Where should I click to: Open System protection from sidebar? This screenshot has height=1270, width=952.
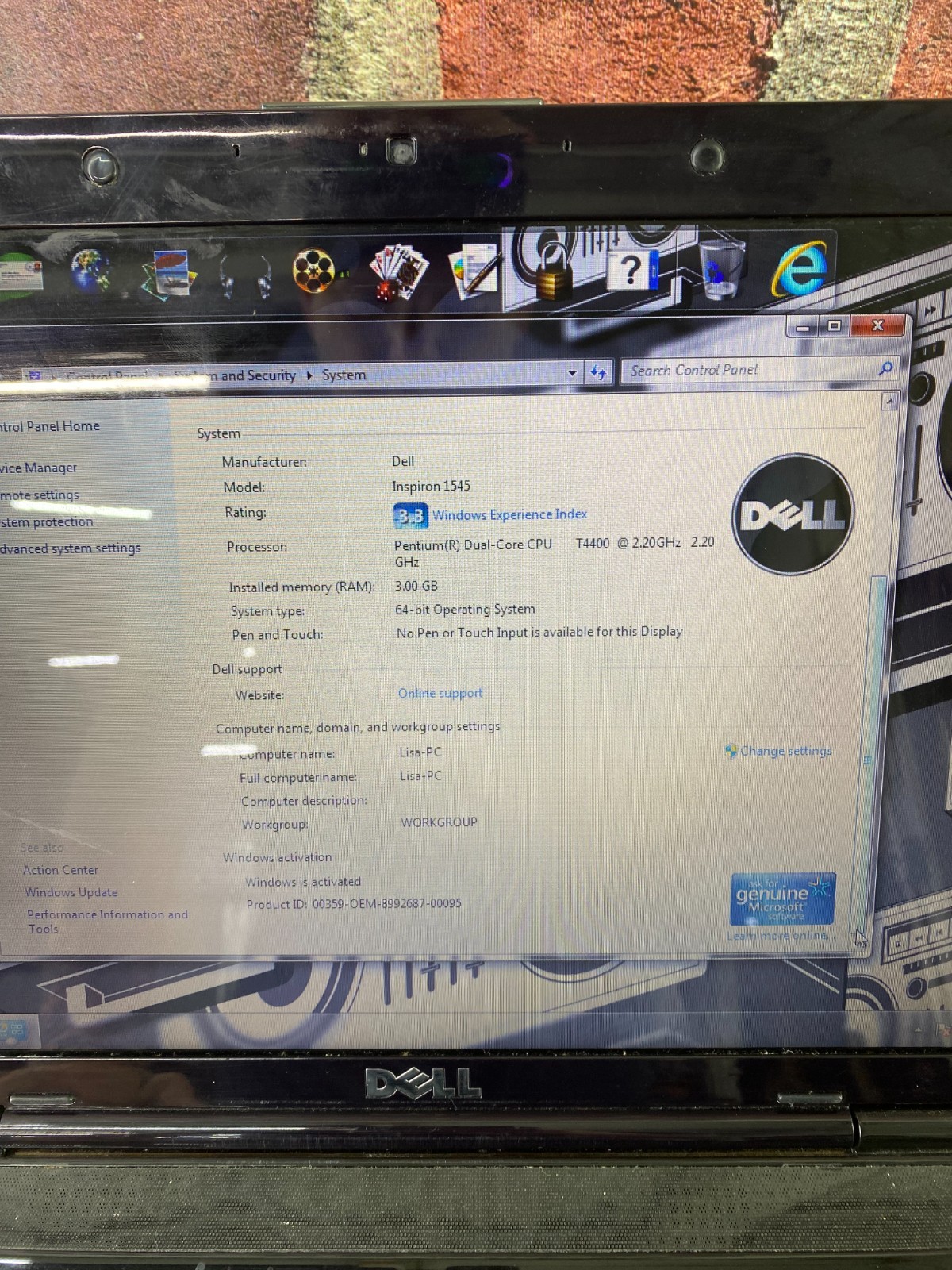point(46,522)
